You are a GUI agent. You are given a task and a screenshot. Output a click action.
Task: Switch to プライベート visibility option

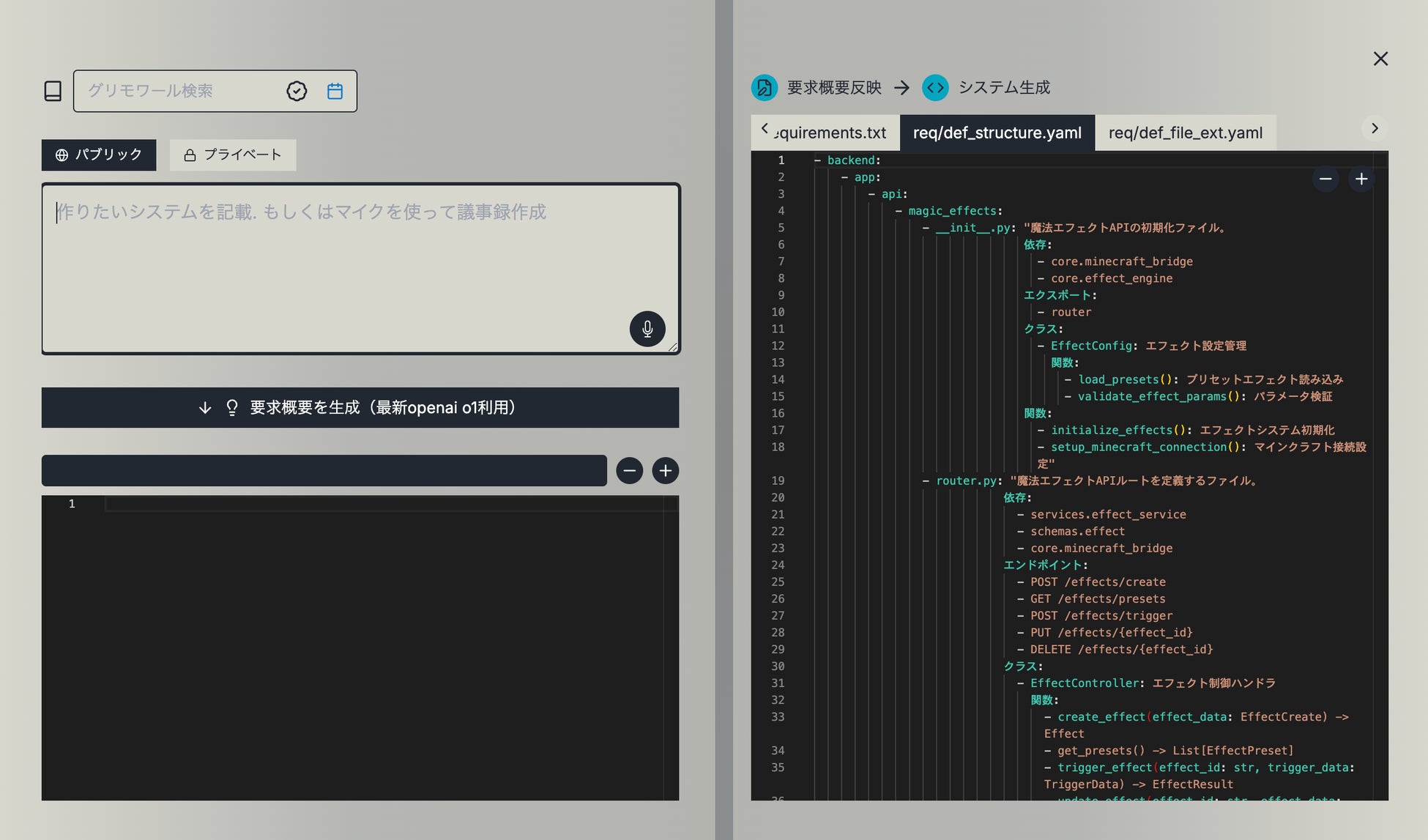(233, 155)
